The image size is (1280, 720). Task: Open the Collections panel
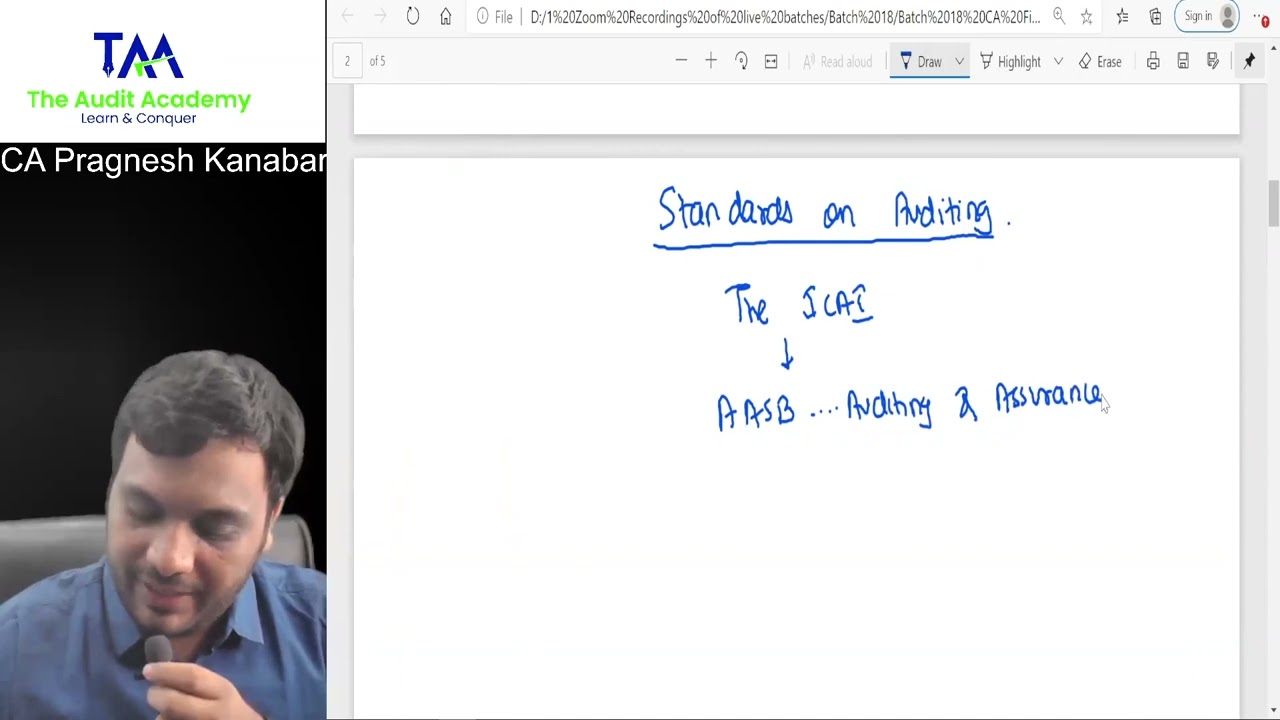[x=1155, y=16]
